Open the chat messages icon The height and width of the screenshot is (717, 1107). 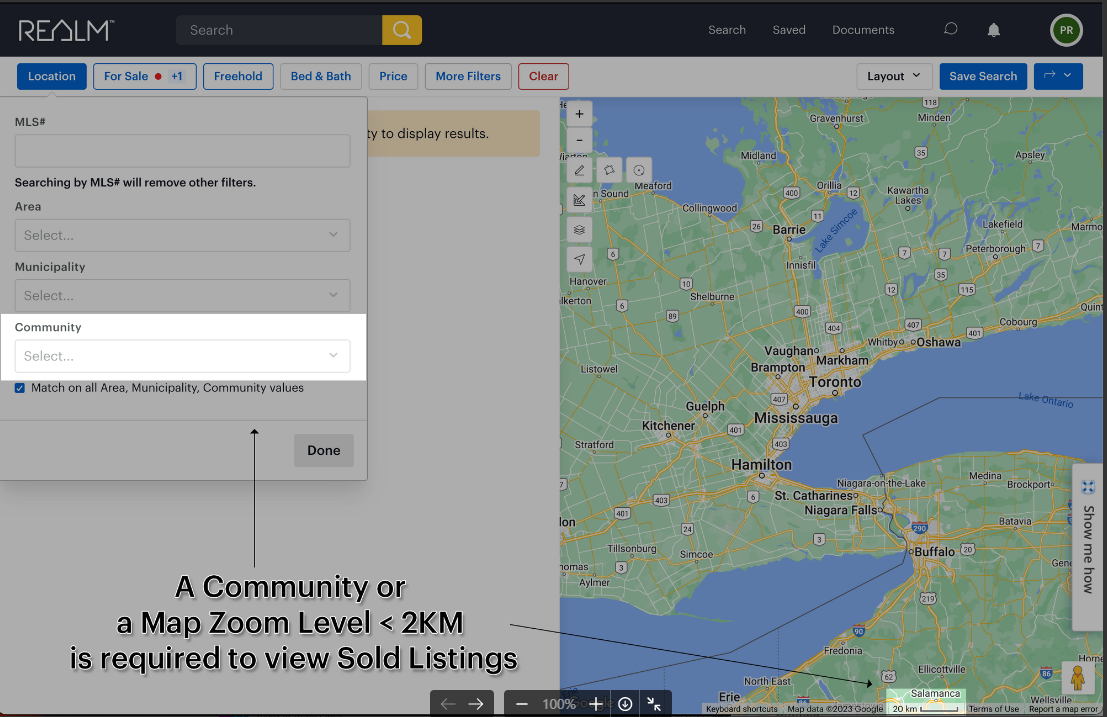pyautogui.click(x=950, y=30)
